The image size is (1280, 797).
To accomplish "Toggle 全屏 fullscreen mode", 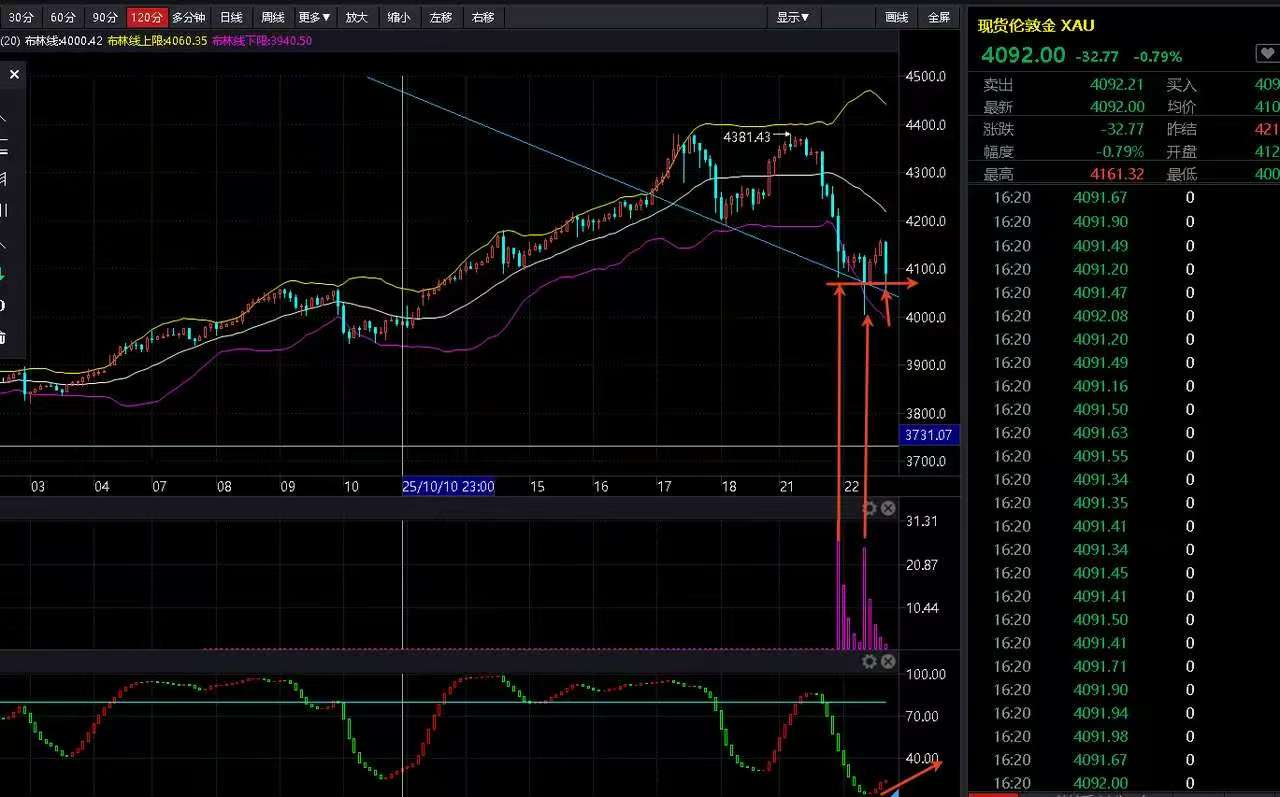I will point(939,17).
